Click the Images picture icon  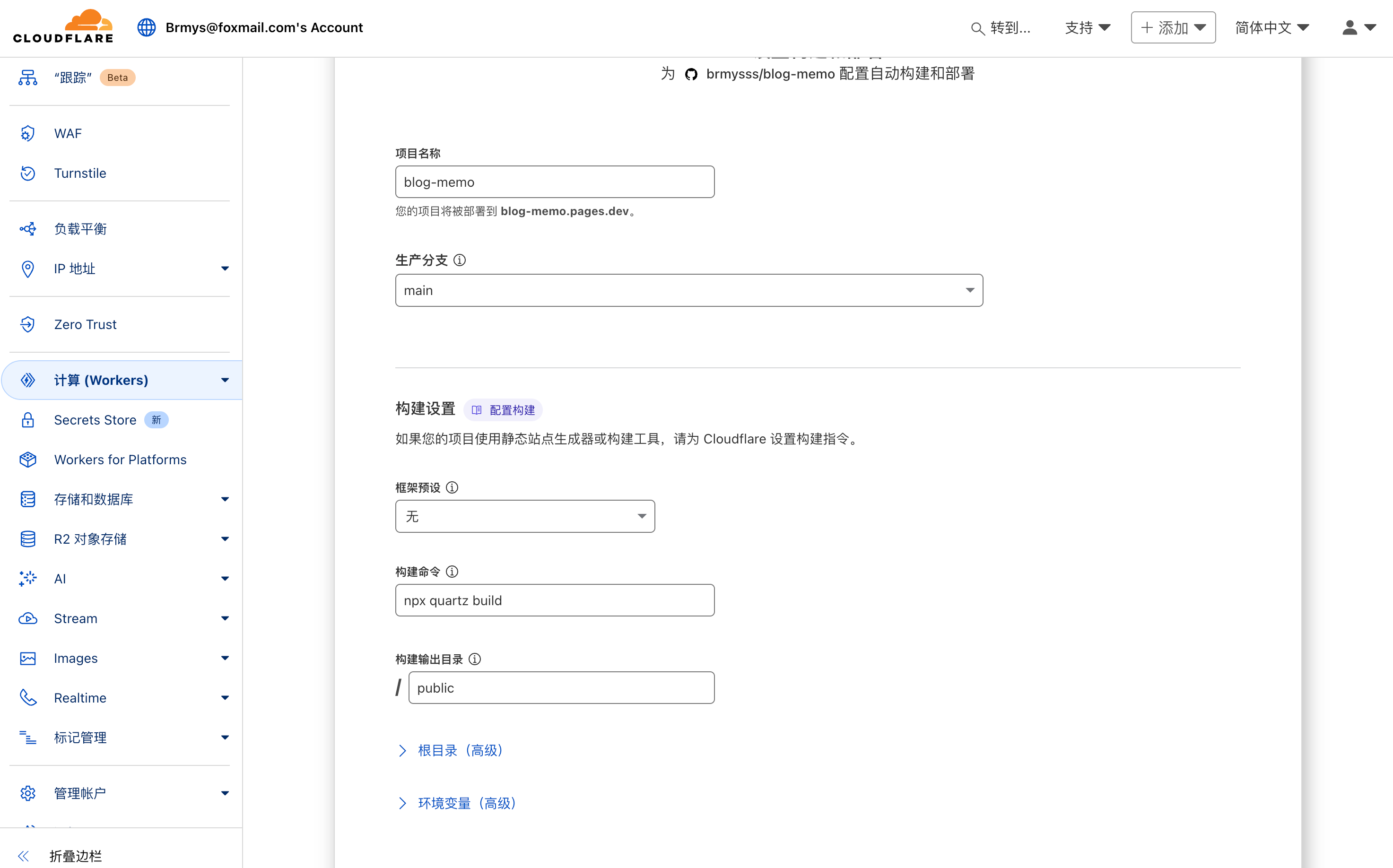coord(27,659)
